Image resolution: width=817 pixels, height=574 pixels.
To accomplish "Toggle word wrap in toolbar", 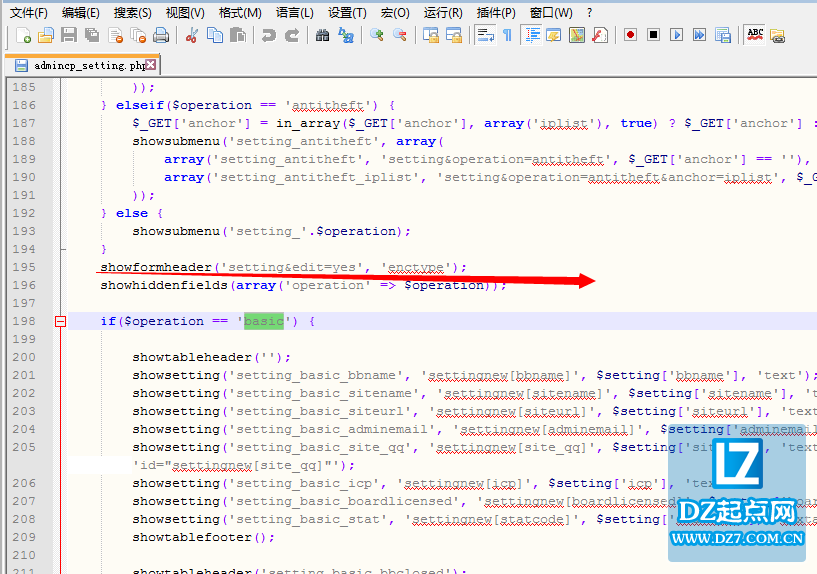I will 485,35.
